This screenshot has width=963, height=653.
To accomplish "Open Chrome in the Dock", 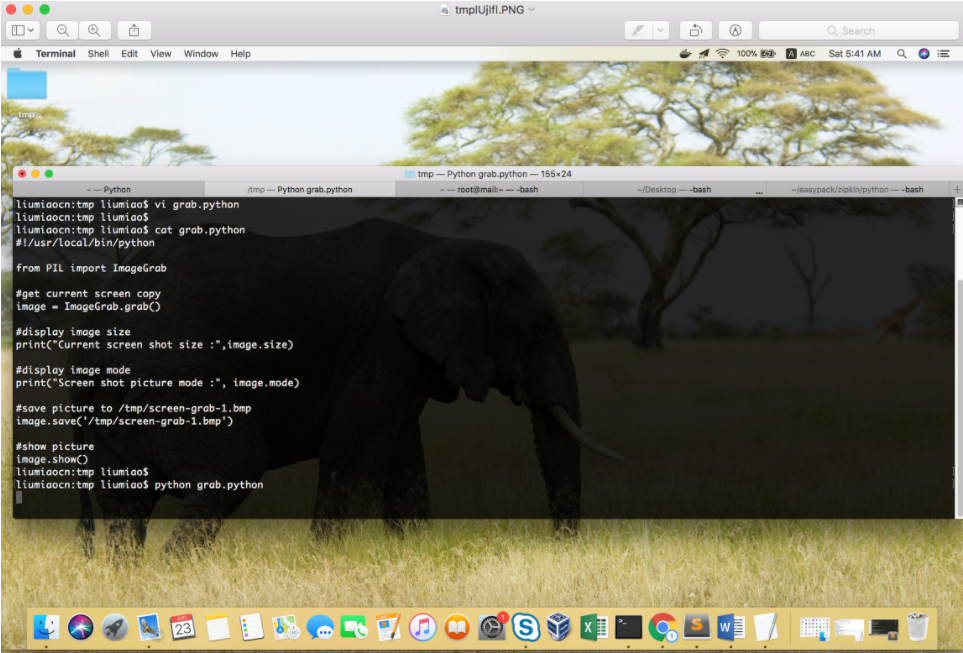I will [x=662, y=627].
